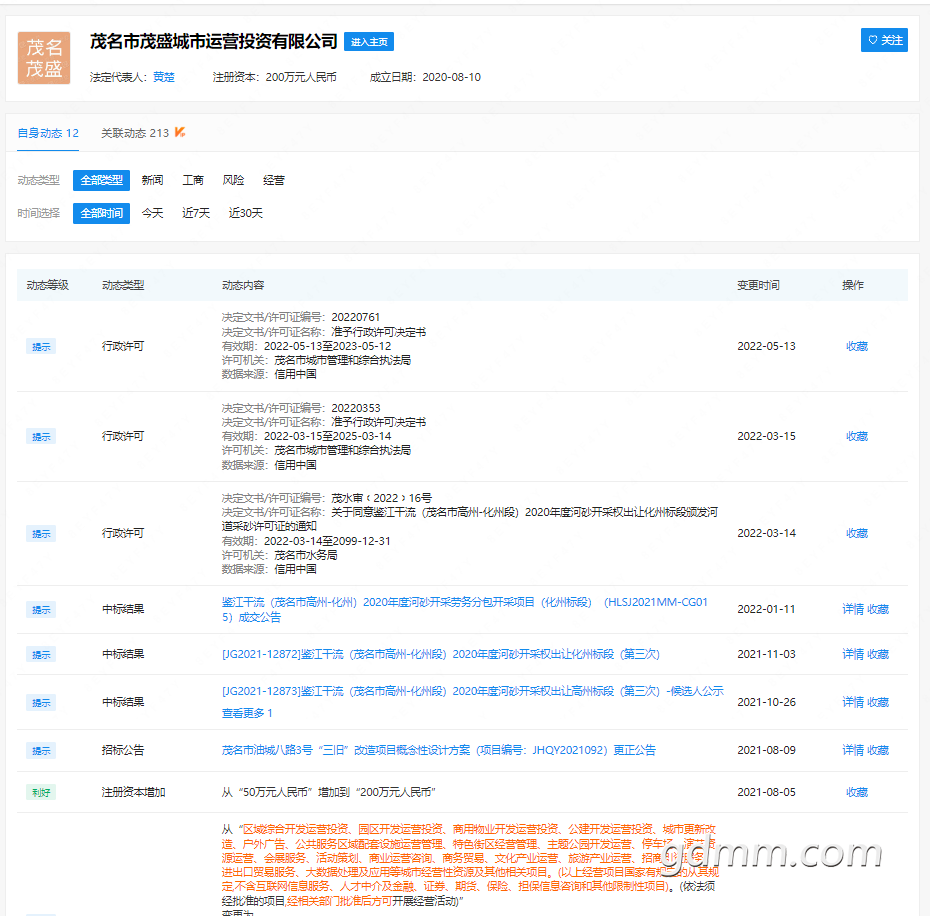
Task: Choose the 今天 time filter
Action: coord(152,213)
